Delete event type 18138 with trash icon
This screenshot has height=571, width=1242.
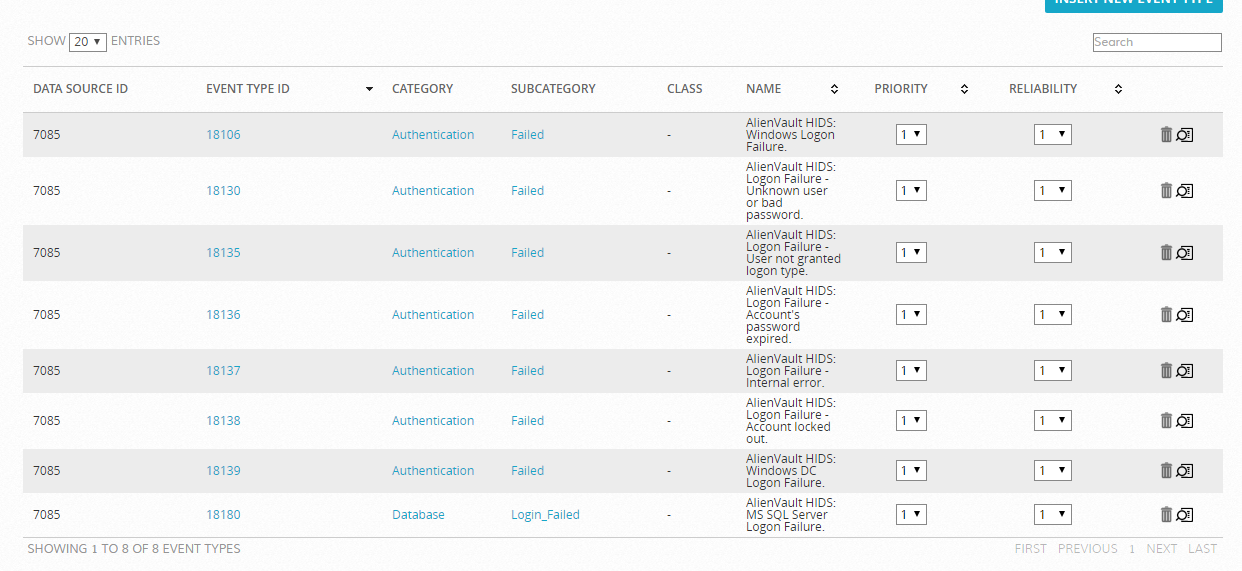(x=1166, y=420)
